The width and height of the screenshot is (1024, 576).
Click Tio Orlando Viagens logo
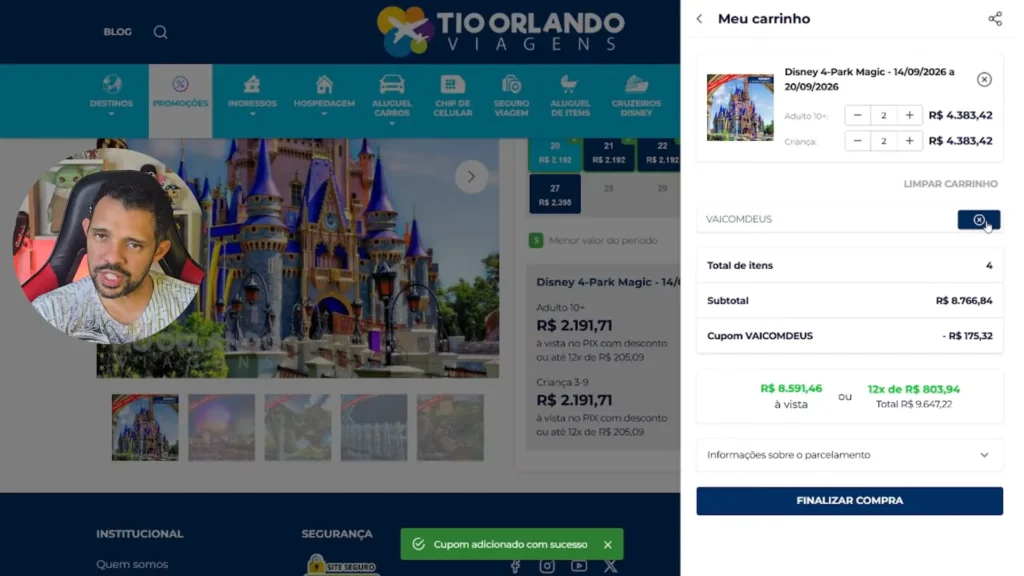(x=500, y=31)
